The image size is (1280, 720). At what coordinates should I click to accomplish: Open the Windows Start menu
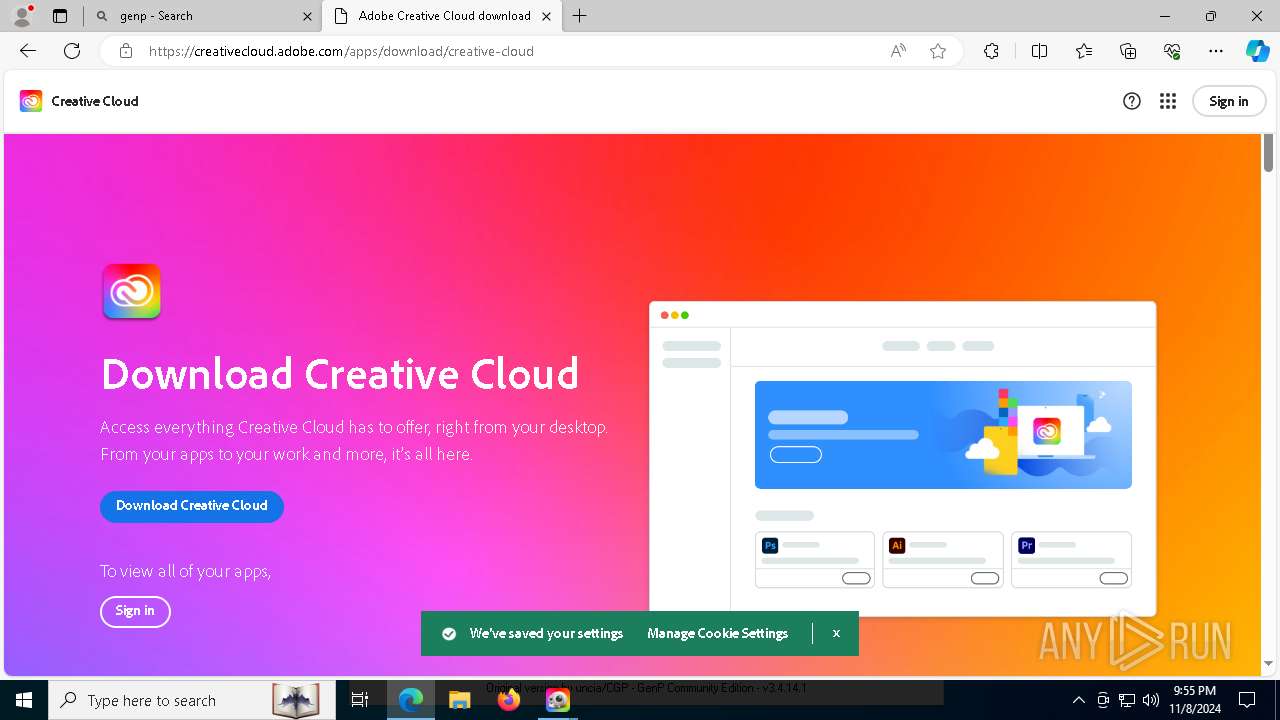24,700
